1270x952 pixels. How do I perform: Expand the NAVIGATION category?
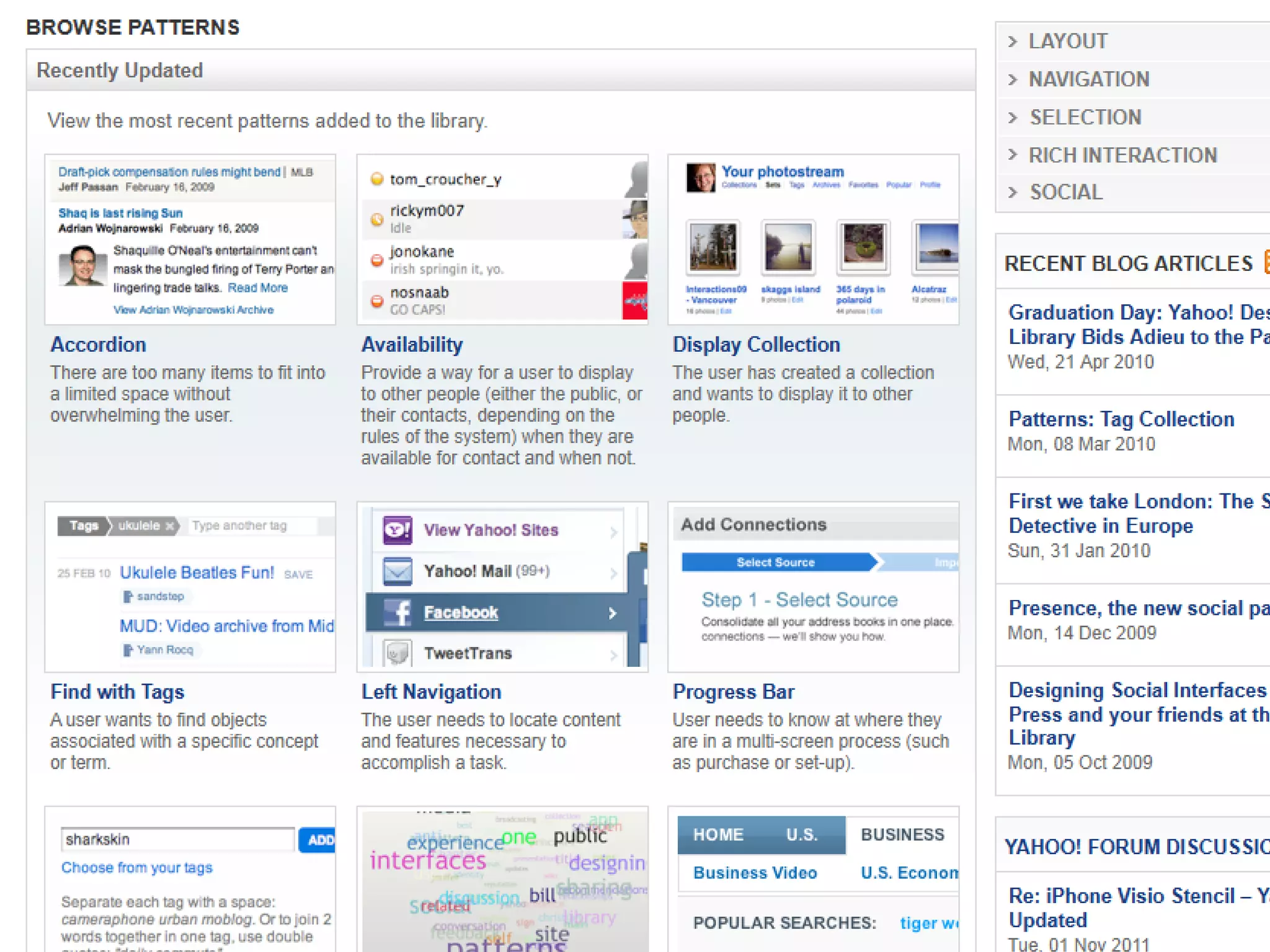coord(1088,79)
